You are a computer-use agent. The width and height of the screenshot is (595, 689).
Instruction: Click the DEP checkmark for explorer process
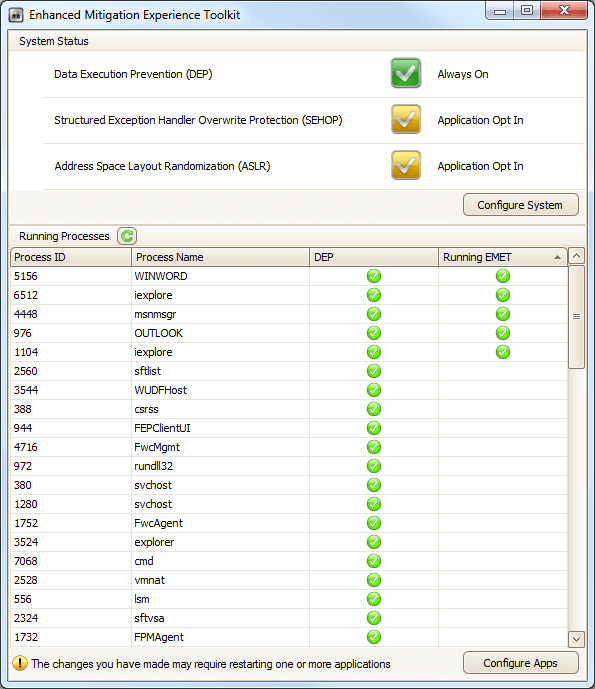pyautogui.click(x=374, y=542)
